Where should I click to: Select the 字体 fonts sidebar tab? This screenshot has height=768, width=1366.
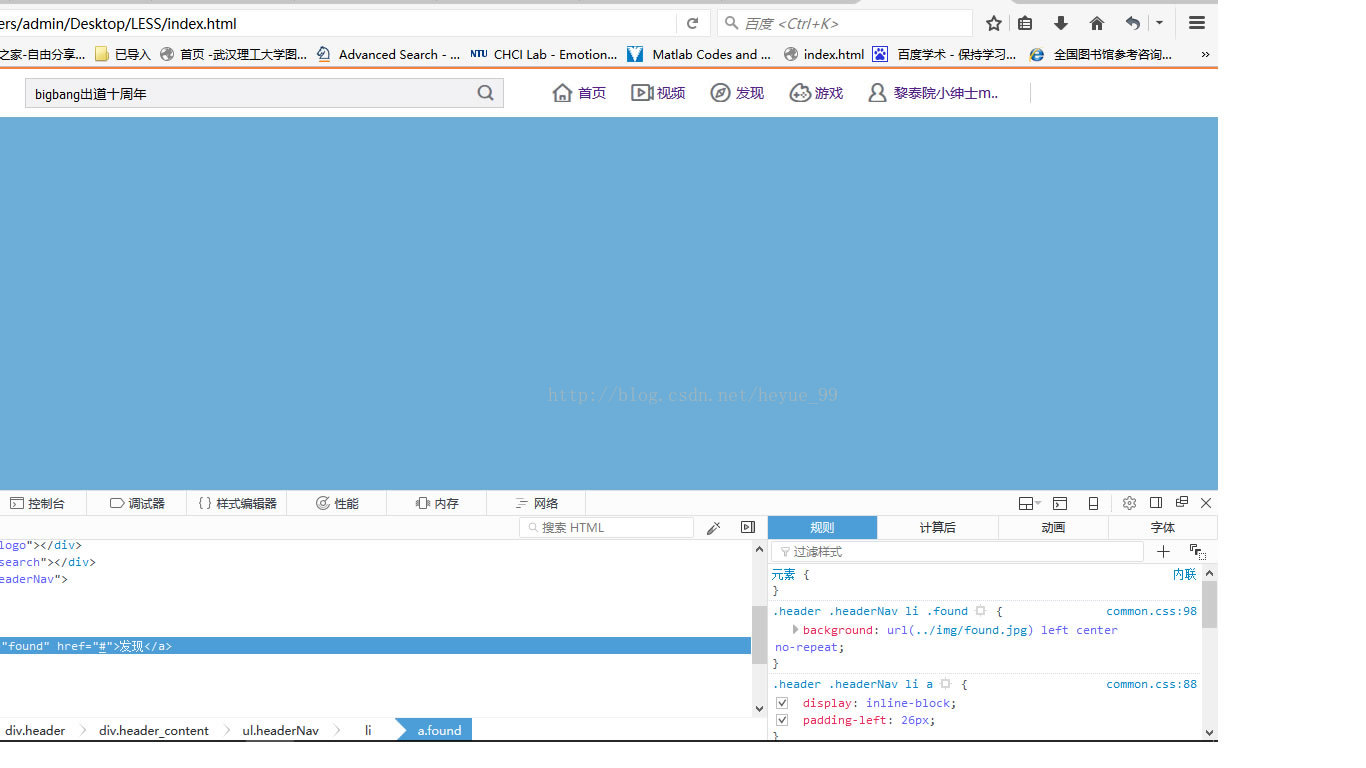[1163, 527]
